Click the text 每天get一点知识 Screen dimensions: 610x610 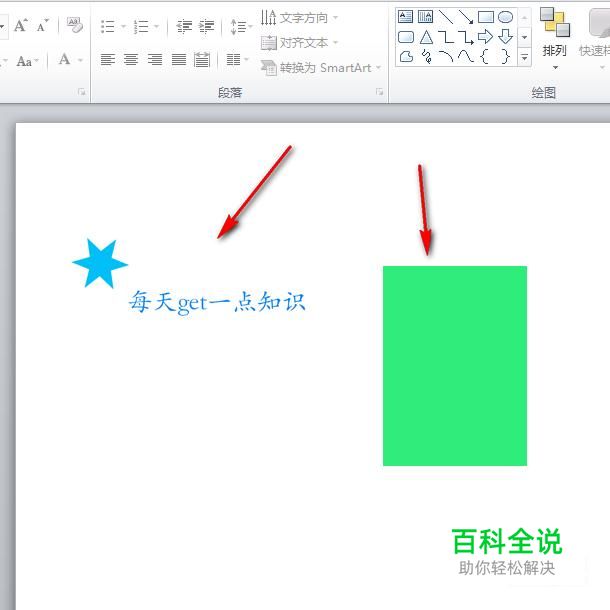pos(217,302)
